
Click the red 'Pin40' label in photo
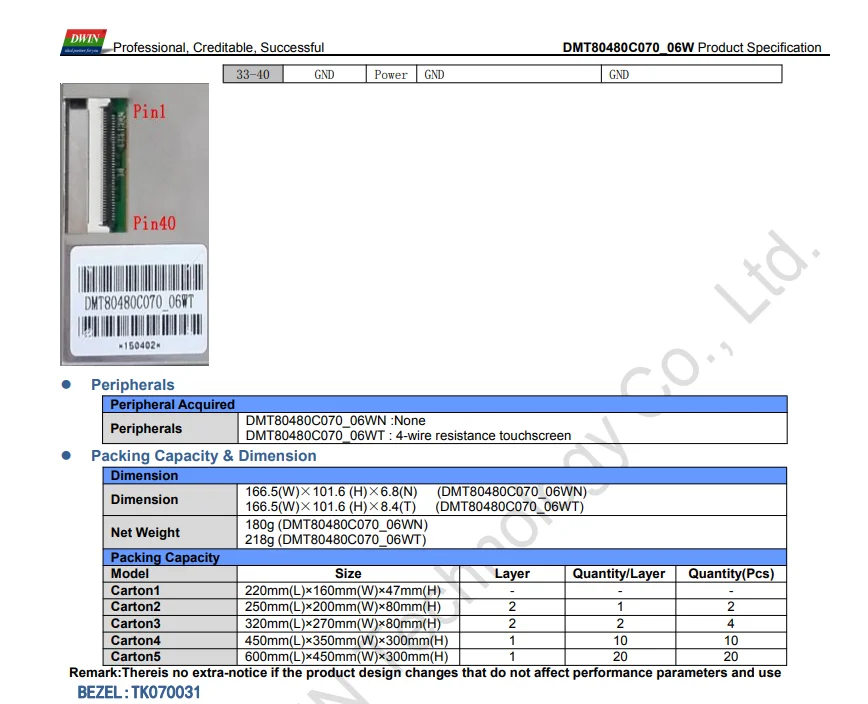(x=154, y=224)
